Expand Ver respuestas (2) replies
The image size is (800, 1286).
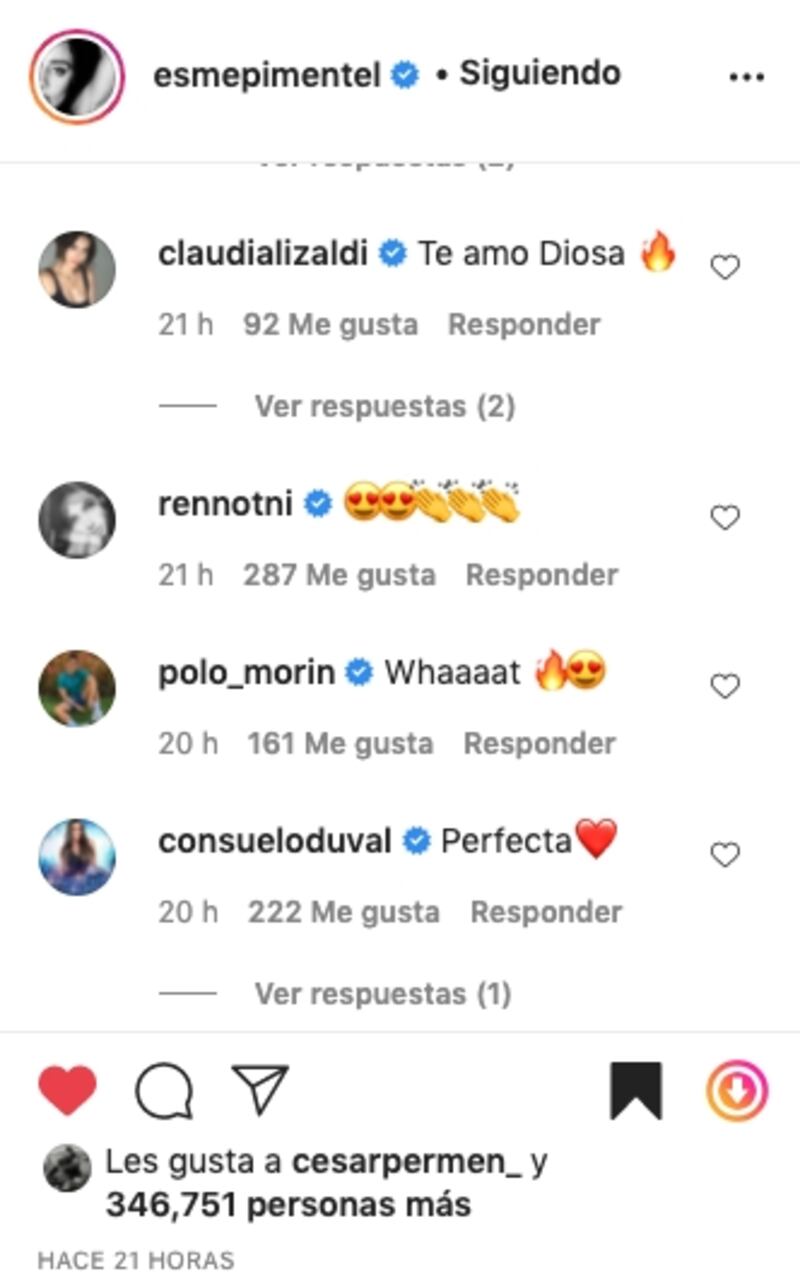click(x=384, y=406)
